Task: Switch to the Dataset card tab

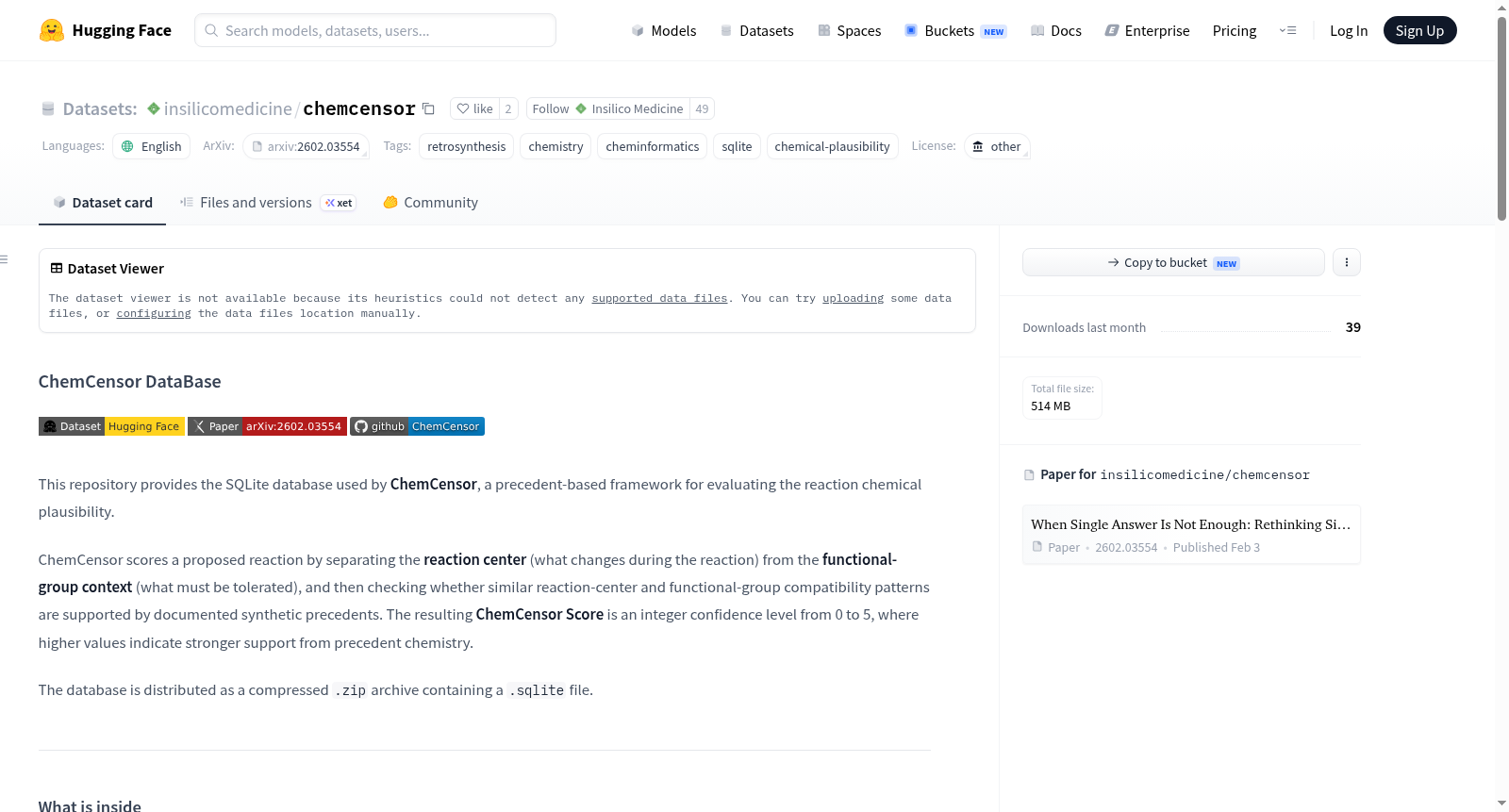Action: [x=103, y=203]
